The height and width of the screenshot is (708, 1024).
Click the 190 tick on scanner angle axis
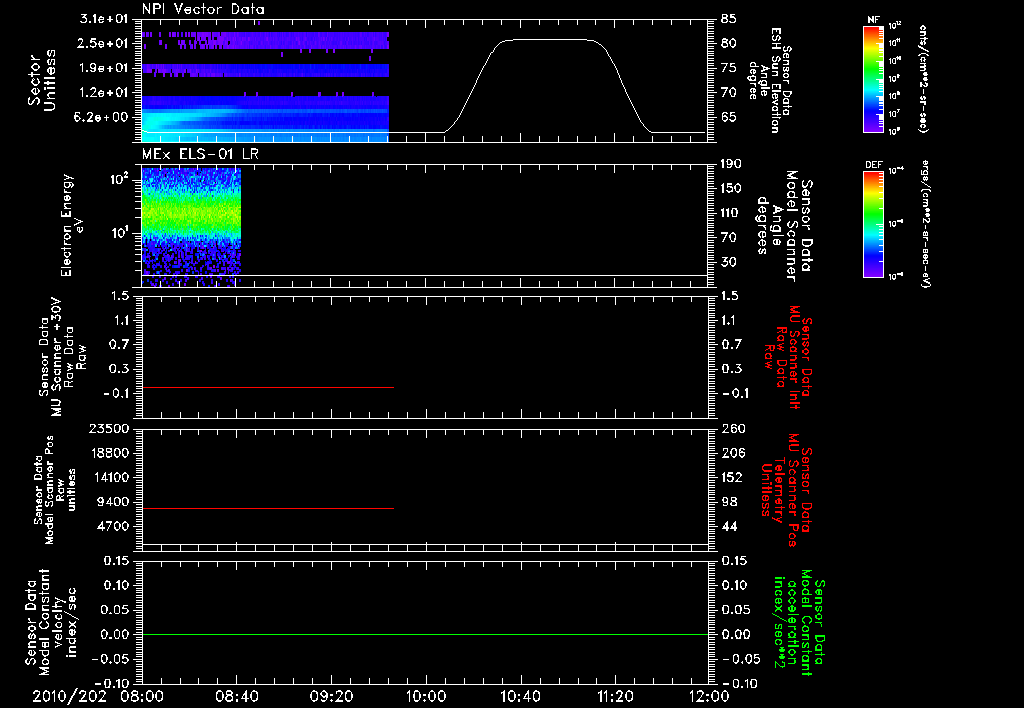tap(732, 164)
